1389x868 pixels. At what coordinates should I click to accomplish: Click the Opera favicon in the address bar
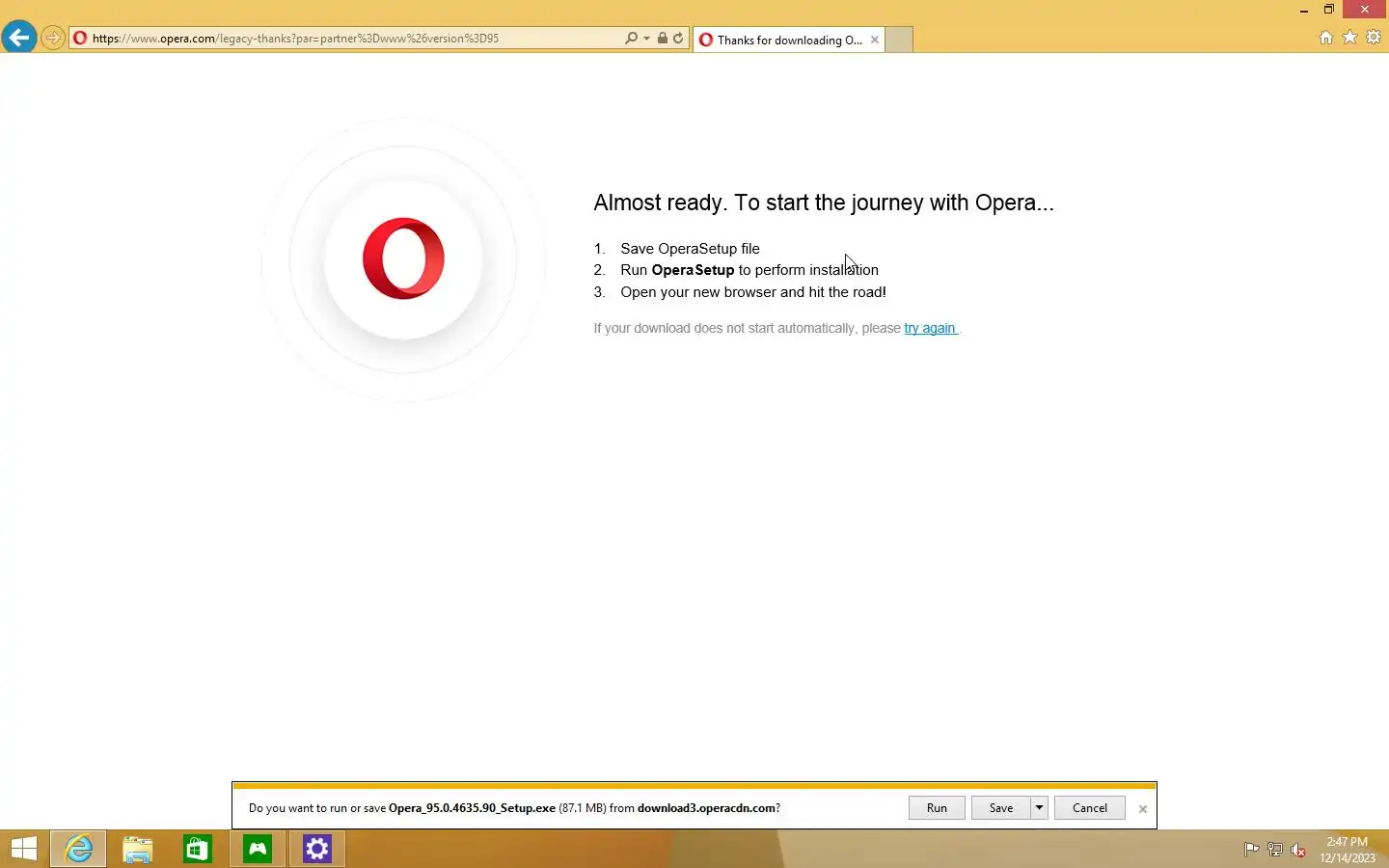(x=80, y=39)
